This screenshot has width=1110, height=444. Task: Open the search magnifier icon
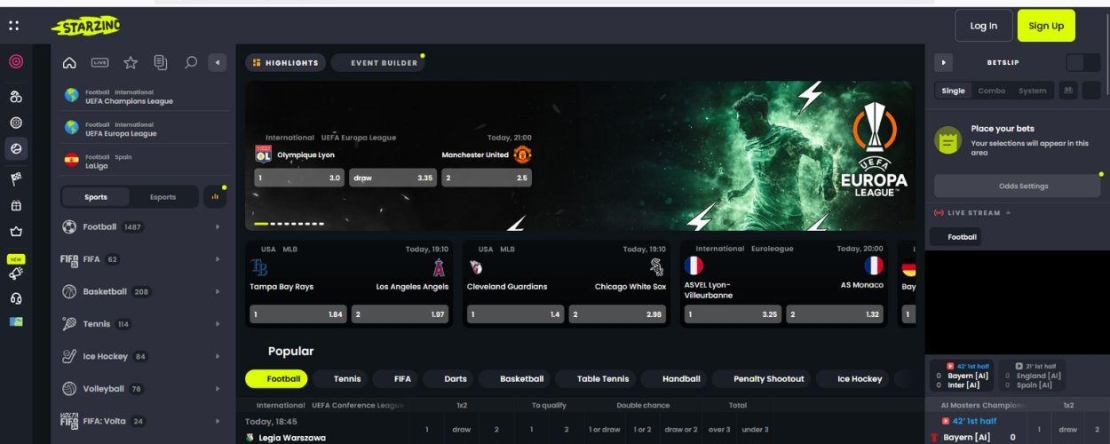click(190, 63)
